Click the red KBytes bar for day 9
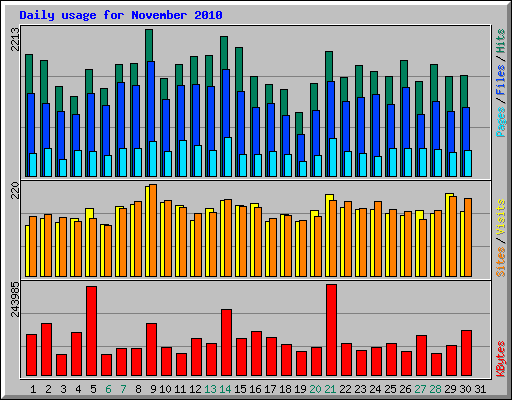Screen dimensions: 512x400 (151, 350)
